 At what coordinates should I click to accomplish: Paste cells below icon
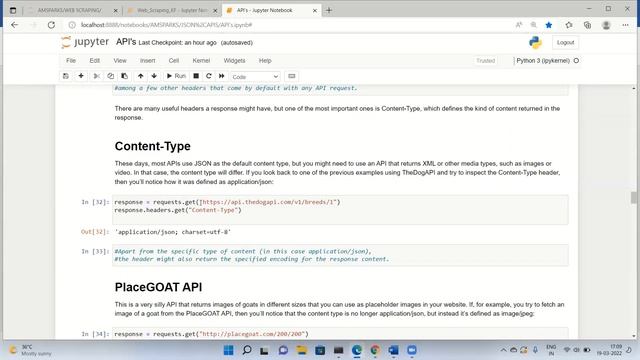coord(124,76)
